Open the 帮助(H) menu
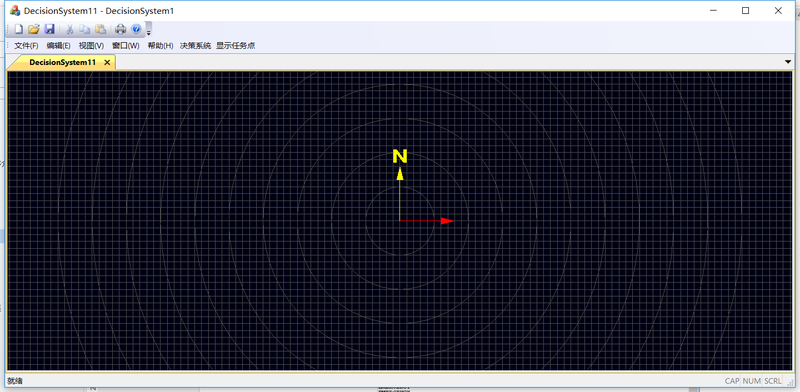 [161, 45]
